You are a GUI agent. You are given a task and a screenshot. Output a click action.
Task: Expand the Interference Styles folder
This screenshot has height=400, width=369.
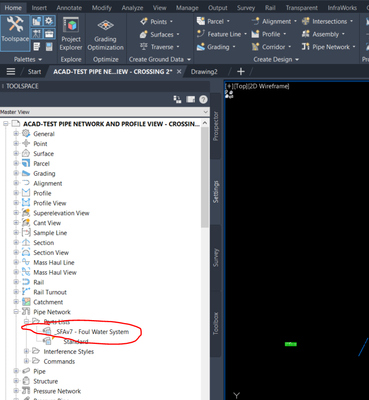tap(26, 351)
